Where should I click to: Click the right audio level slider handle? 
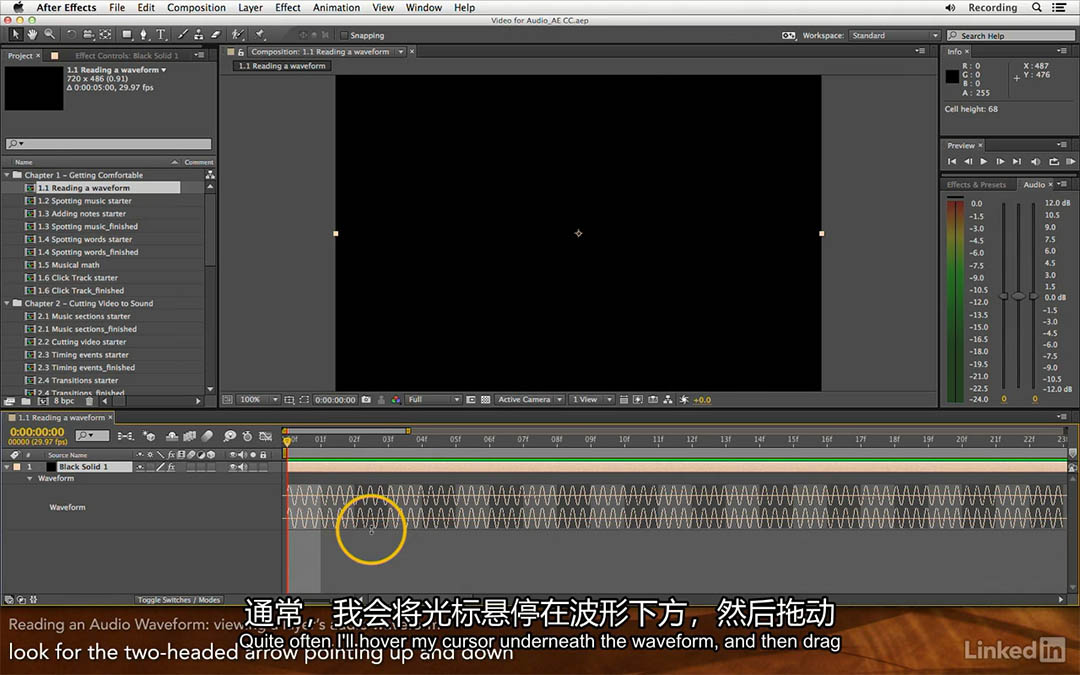[x=1033, y=296]
